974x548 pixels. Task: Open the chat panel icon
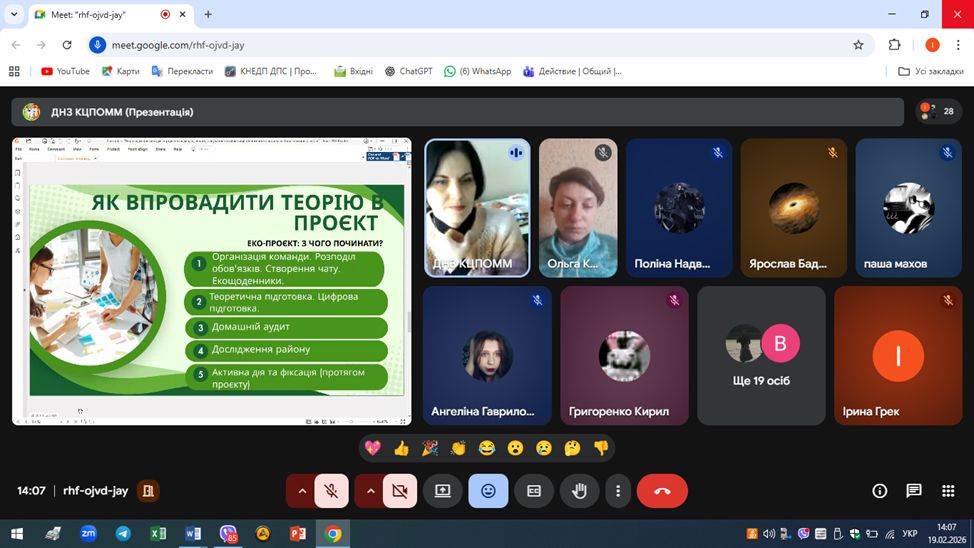pyautogui.click(x=914, y=491)
